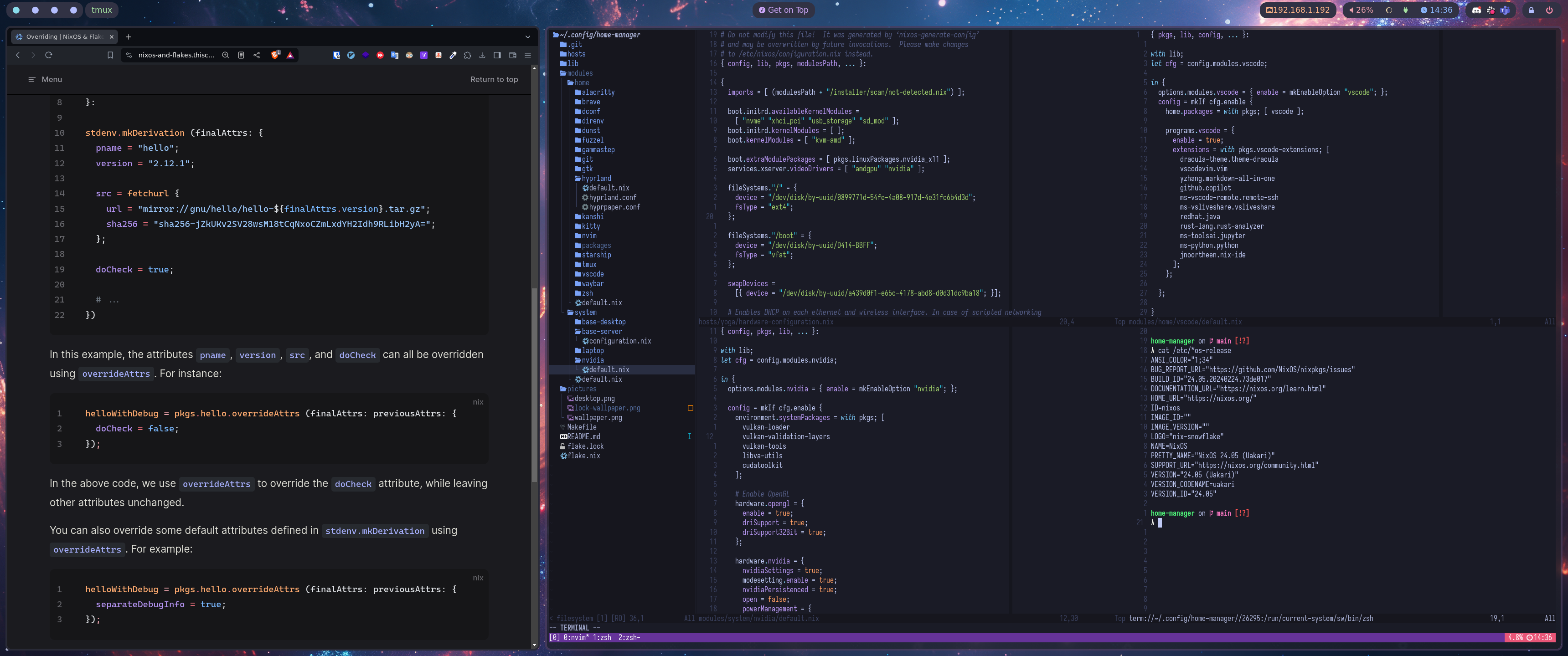Image resolution: width=1568 pixels, height=656 pixels.
Task: Click the zoom magnifier in address bar
Action: coord(225,55)
